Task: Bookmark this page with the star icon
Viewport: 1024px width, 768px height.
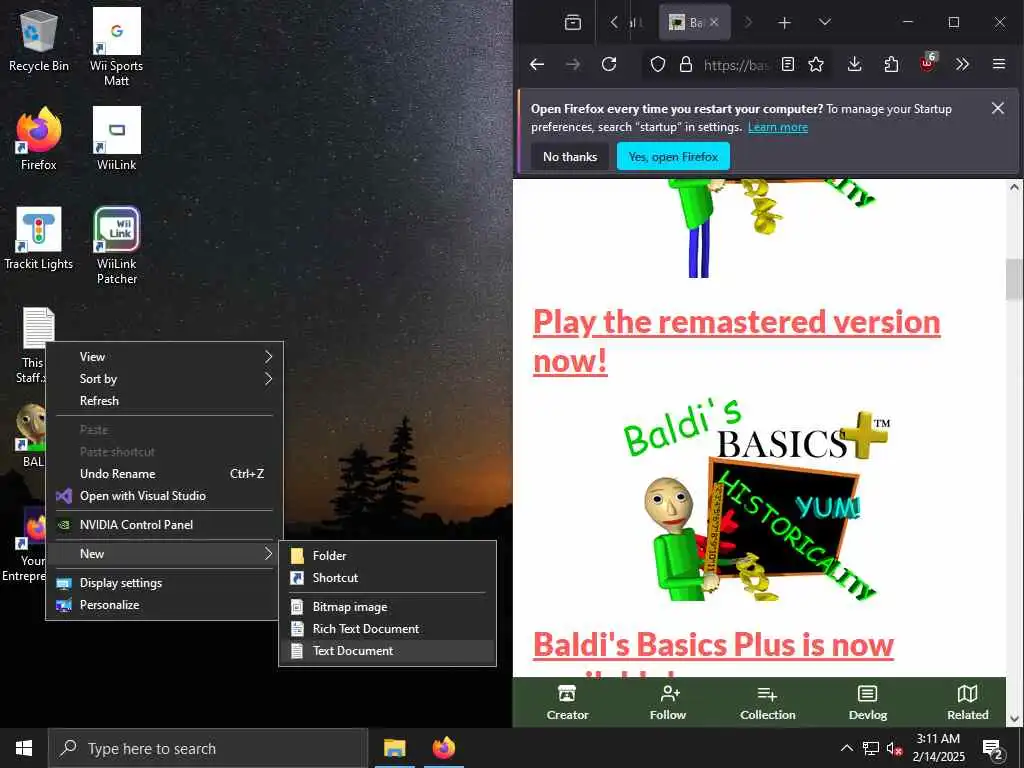Action: pos(816,64)
